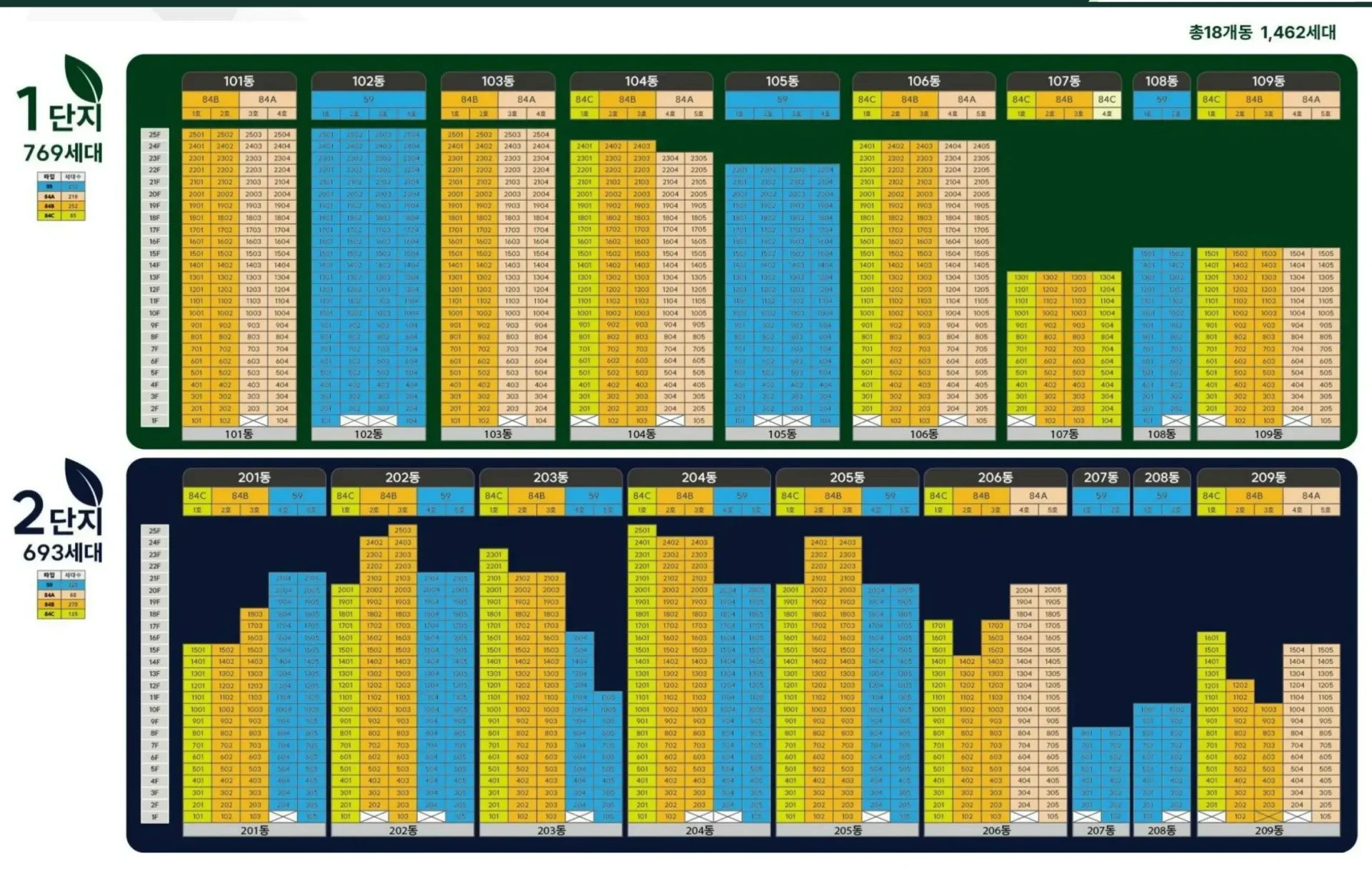
Task: Select unit 2401 in 104동
Action: [x=585, y=147]
